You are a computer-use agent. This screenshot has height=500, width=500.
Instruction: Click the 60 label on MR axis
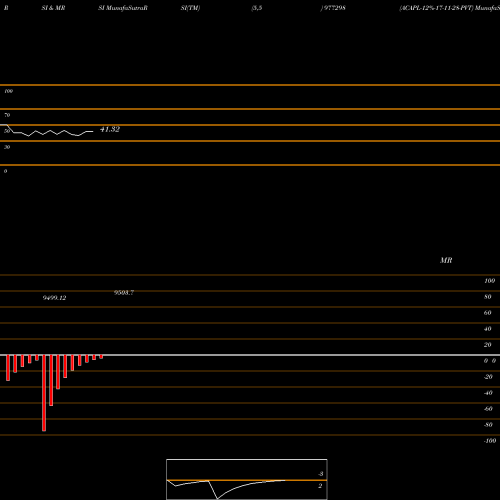point(488,313)
